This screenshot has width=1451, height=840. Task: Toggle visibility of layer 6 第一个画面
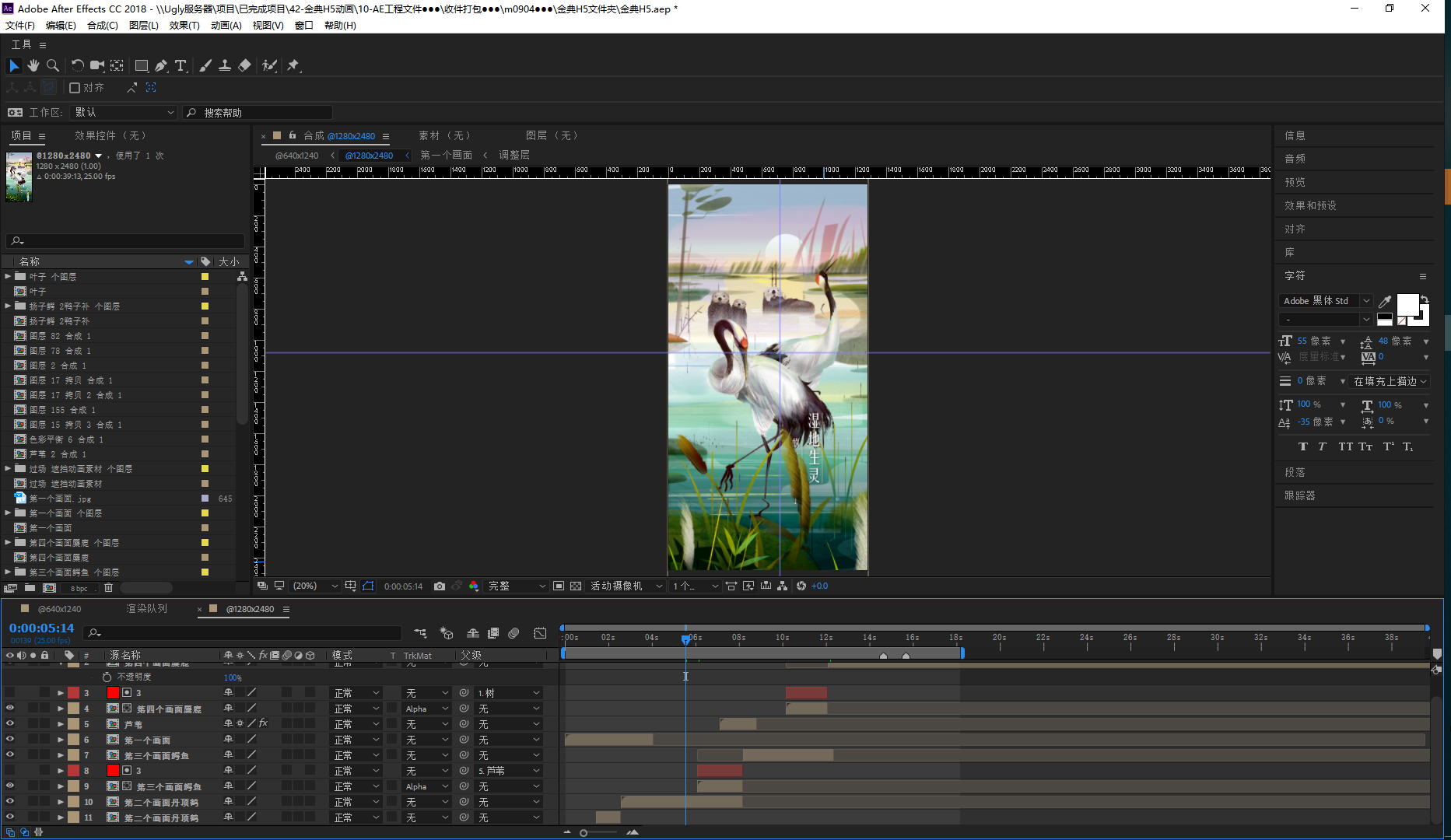(x=10, y=739)
